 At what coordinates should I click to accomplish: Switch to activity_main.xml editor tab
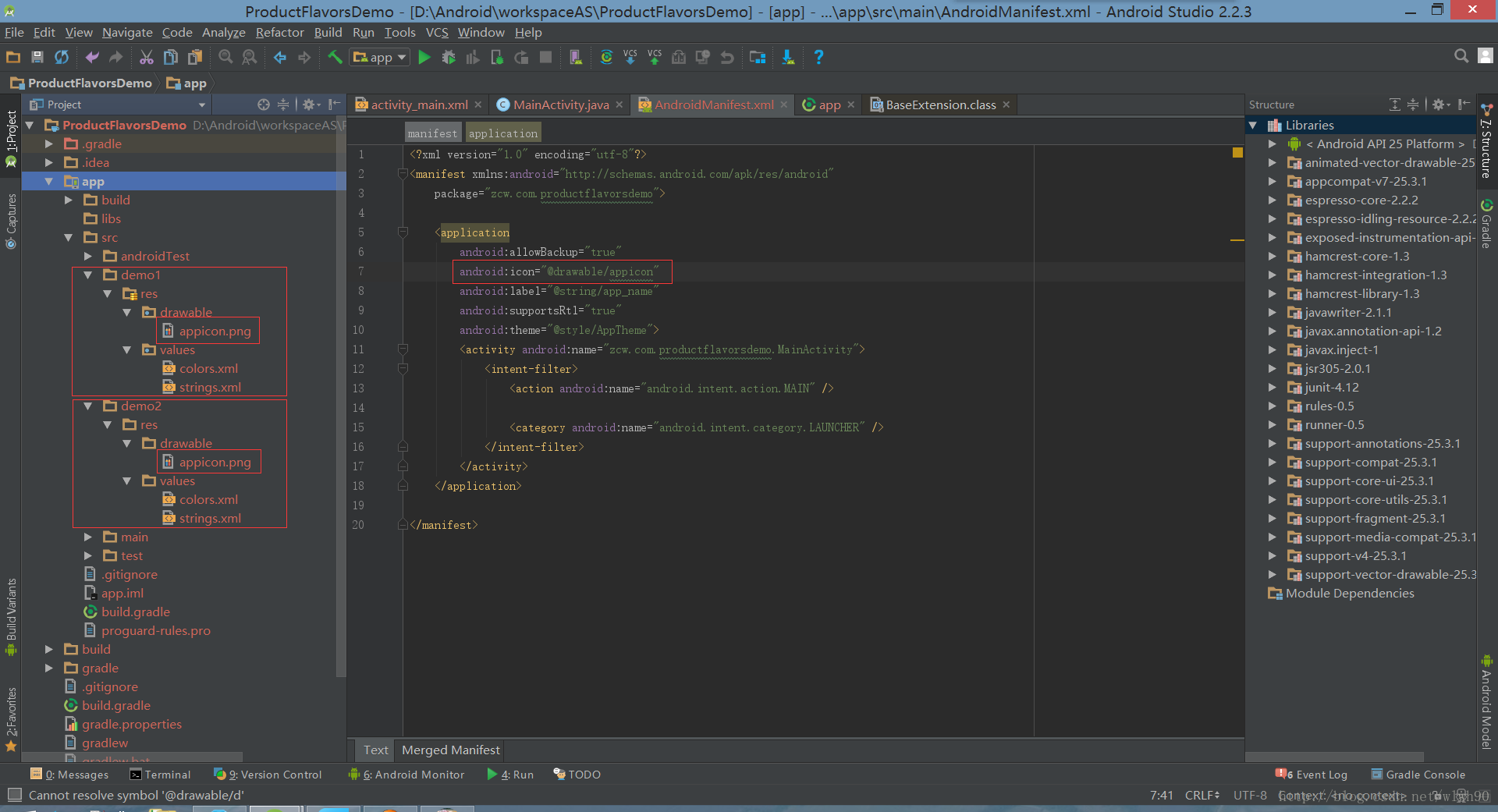(419, 105)
